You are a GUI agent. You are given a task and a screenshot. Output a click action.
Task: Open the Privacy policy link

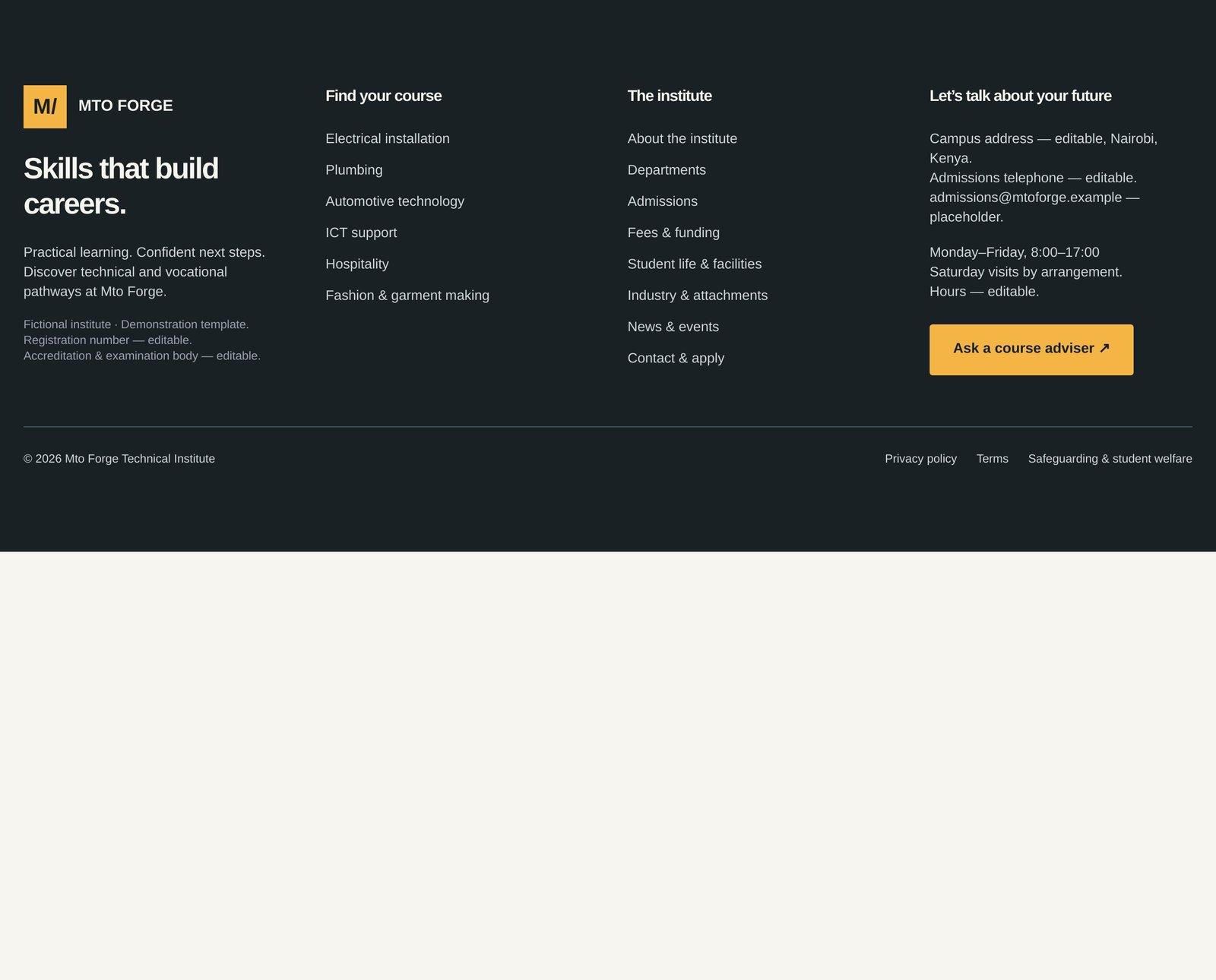tap(920, 459)
